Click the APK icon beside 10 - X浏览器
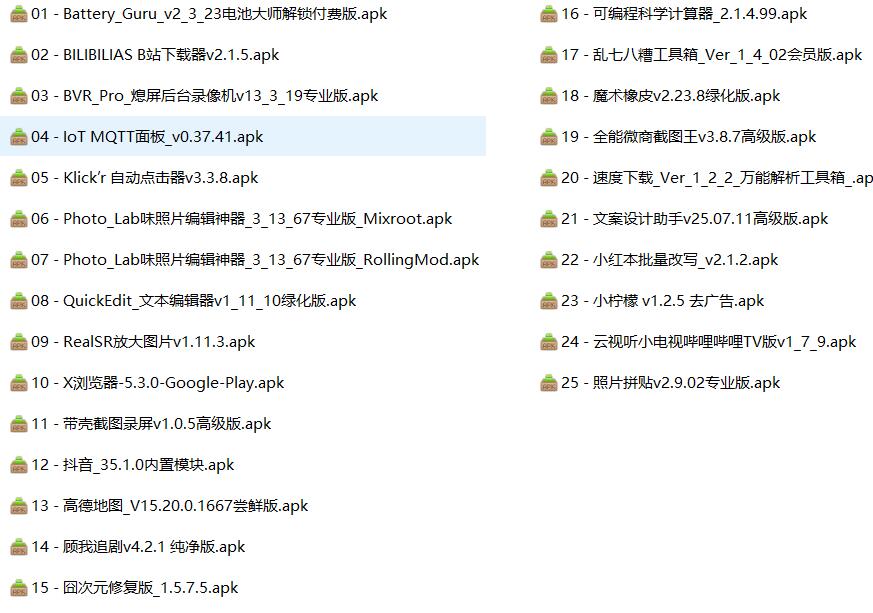Viewport: 873px width, 613px height. tap(19, 382)
